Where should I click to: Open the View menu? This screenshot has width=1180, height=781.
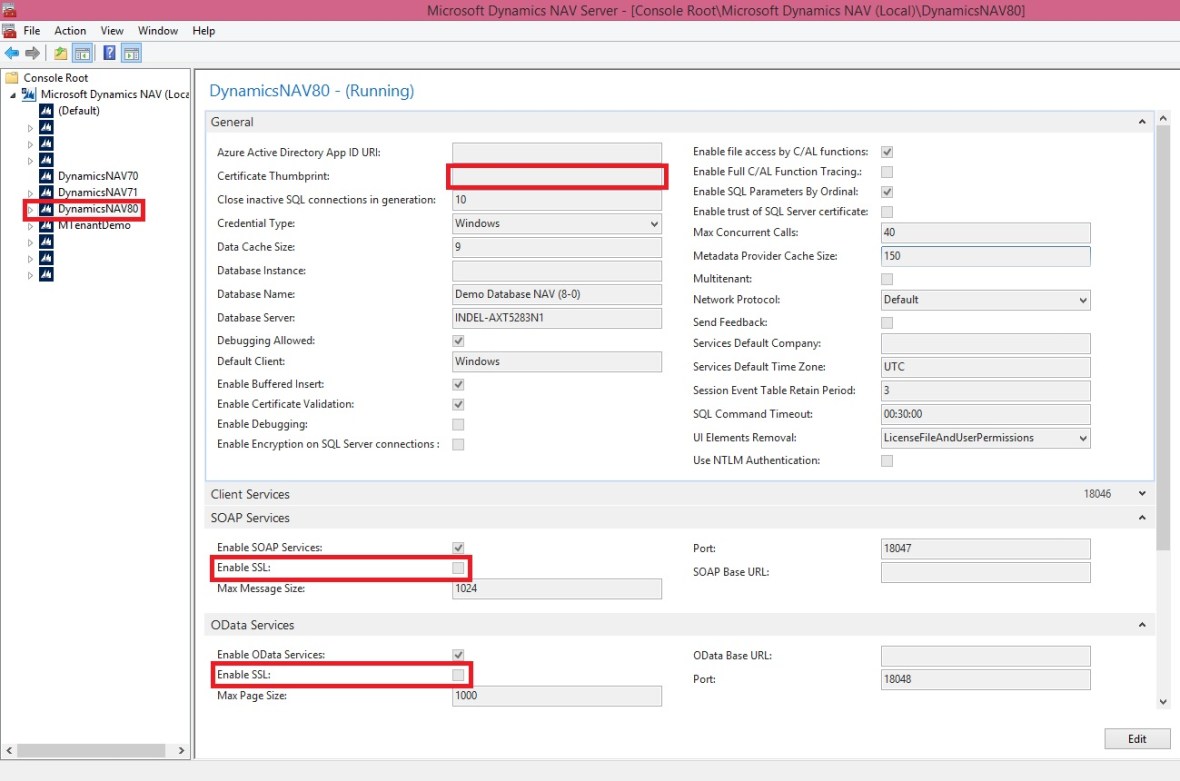(112, 31)
